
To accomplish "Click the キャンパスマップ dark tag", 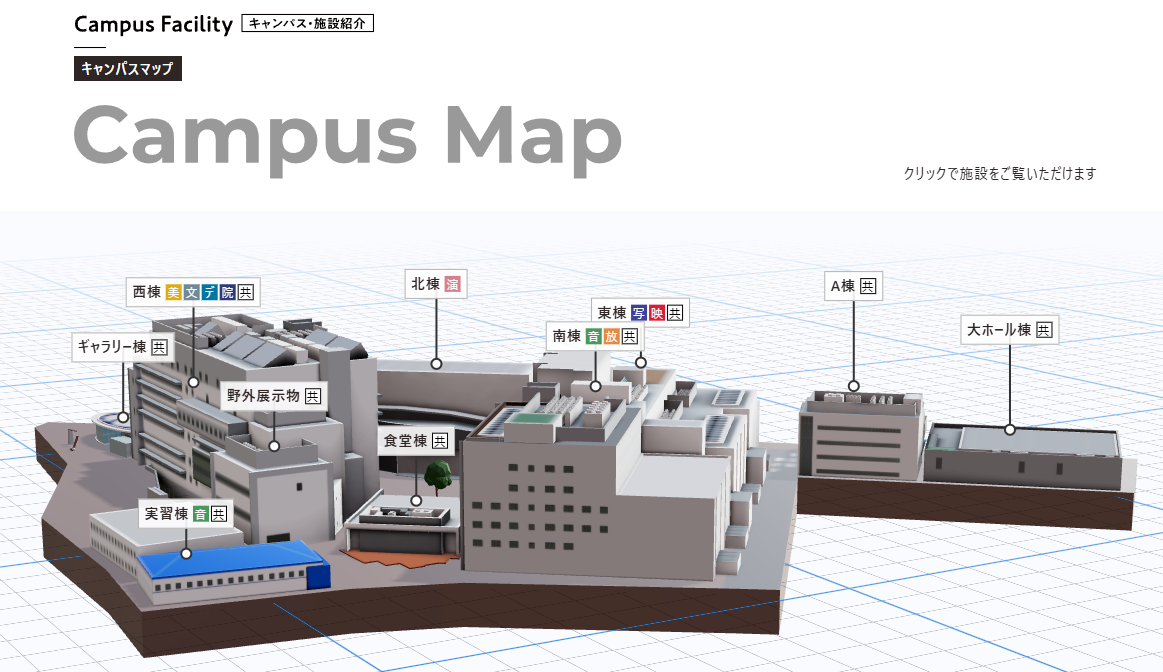I will coord(127,69).
